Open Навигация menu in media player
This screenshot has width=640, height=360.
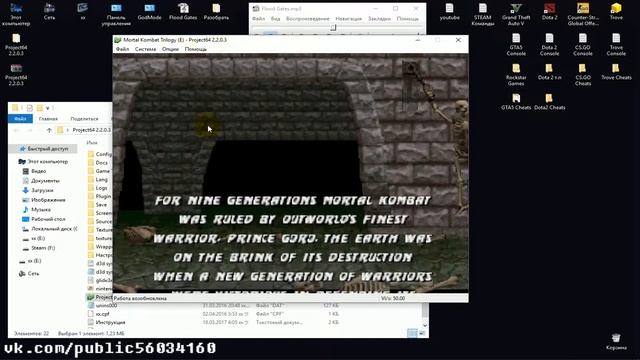click(x=349, y=19)
